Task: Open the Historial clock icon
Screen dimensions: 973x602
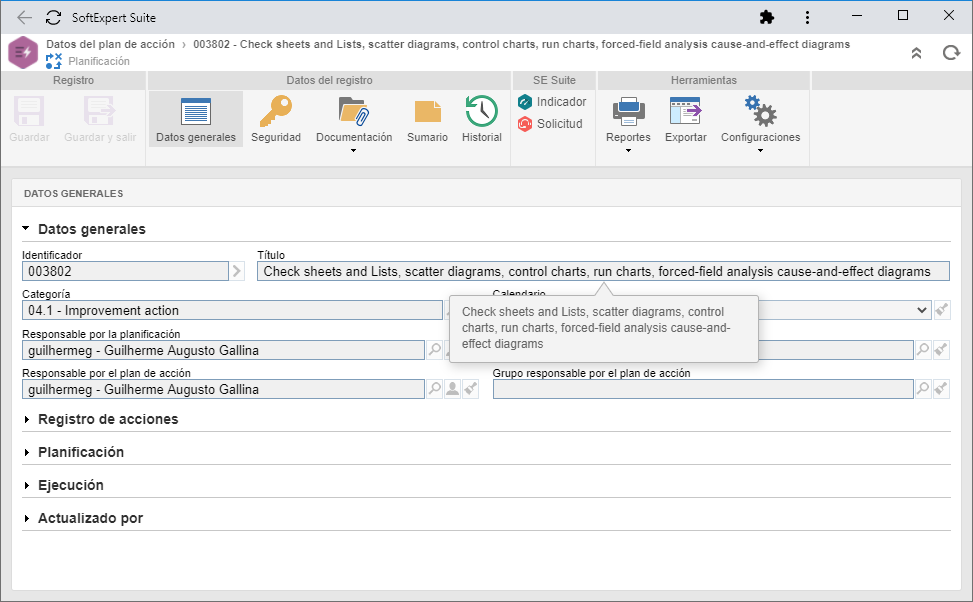Action: (x=482, y=112)
